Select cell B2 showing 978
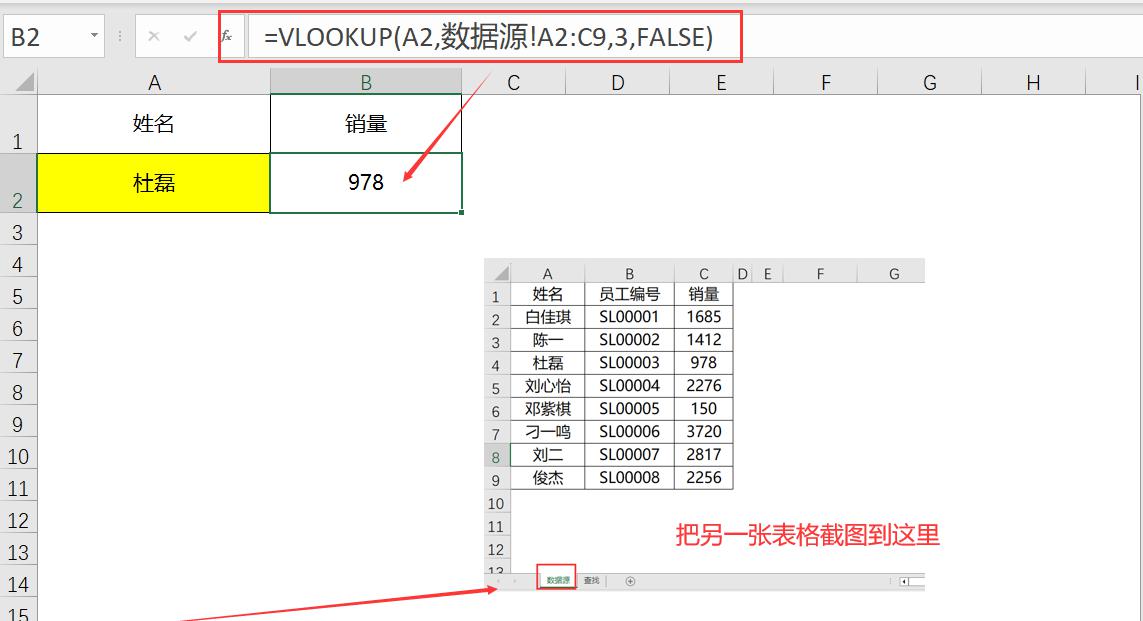The image size is (1143, 621). point(366,183)
